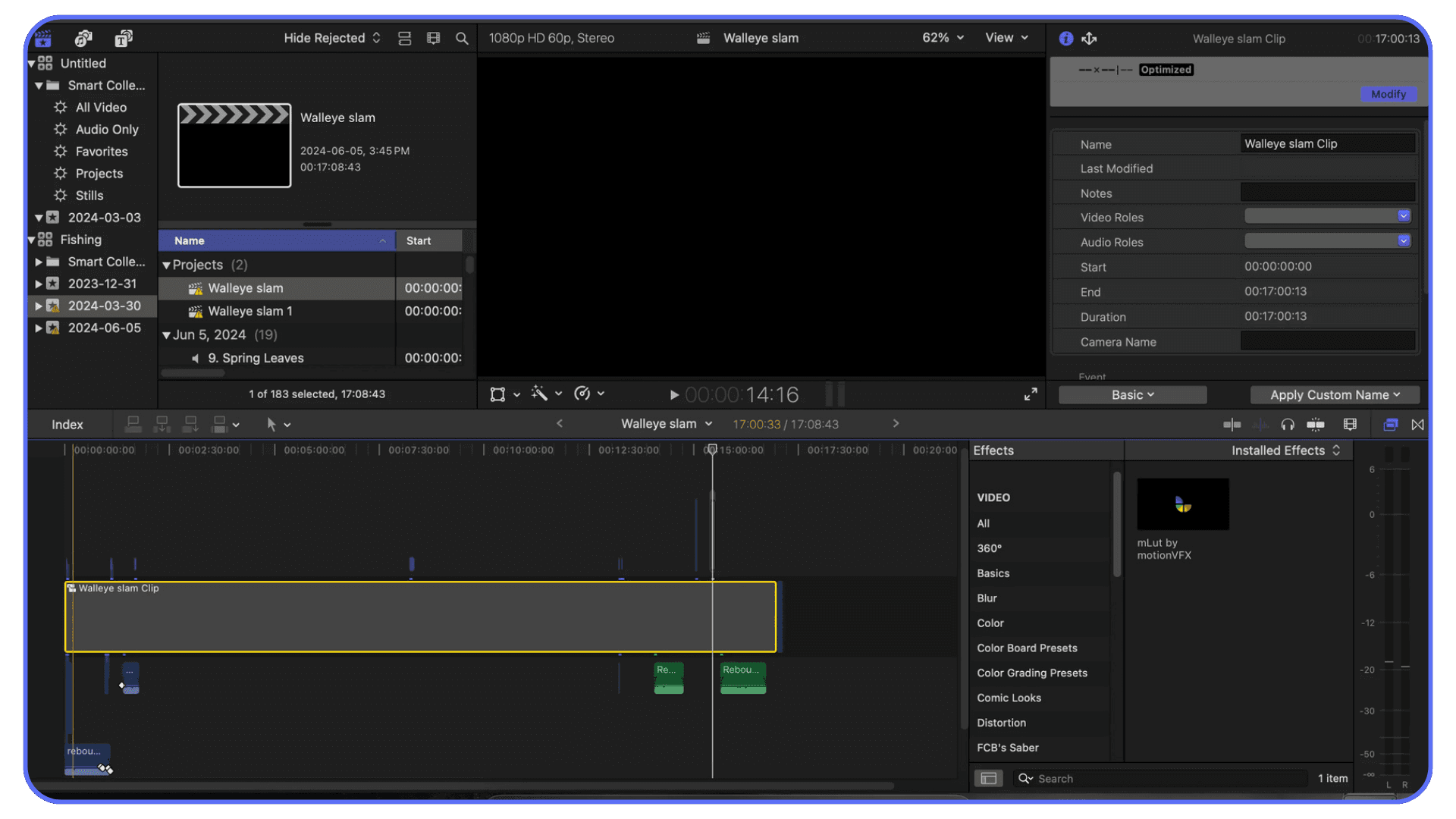Select the mLut by motionVFX effect thumbnail
1456x819 pixels.
[1182, 504]
